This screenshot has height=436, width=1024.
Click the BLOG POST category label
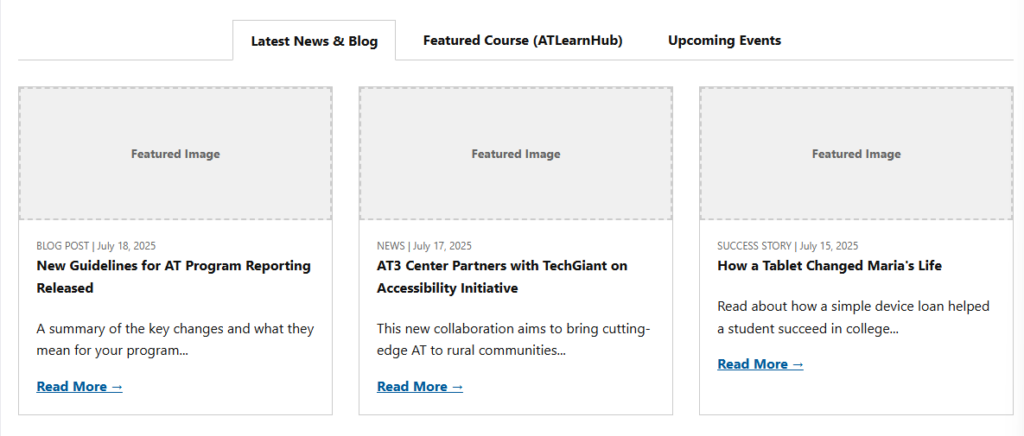(62, 246)
